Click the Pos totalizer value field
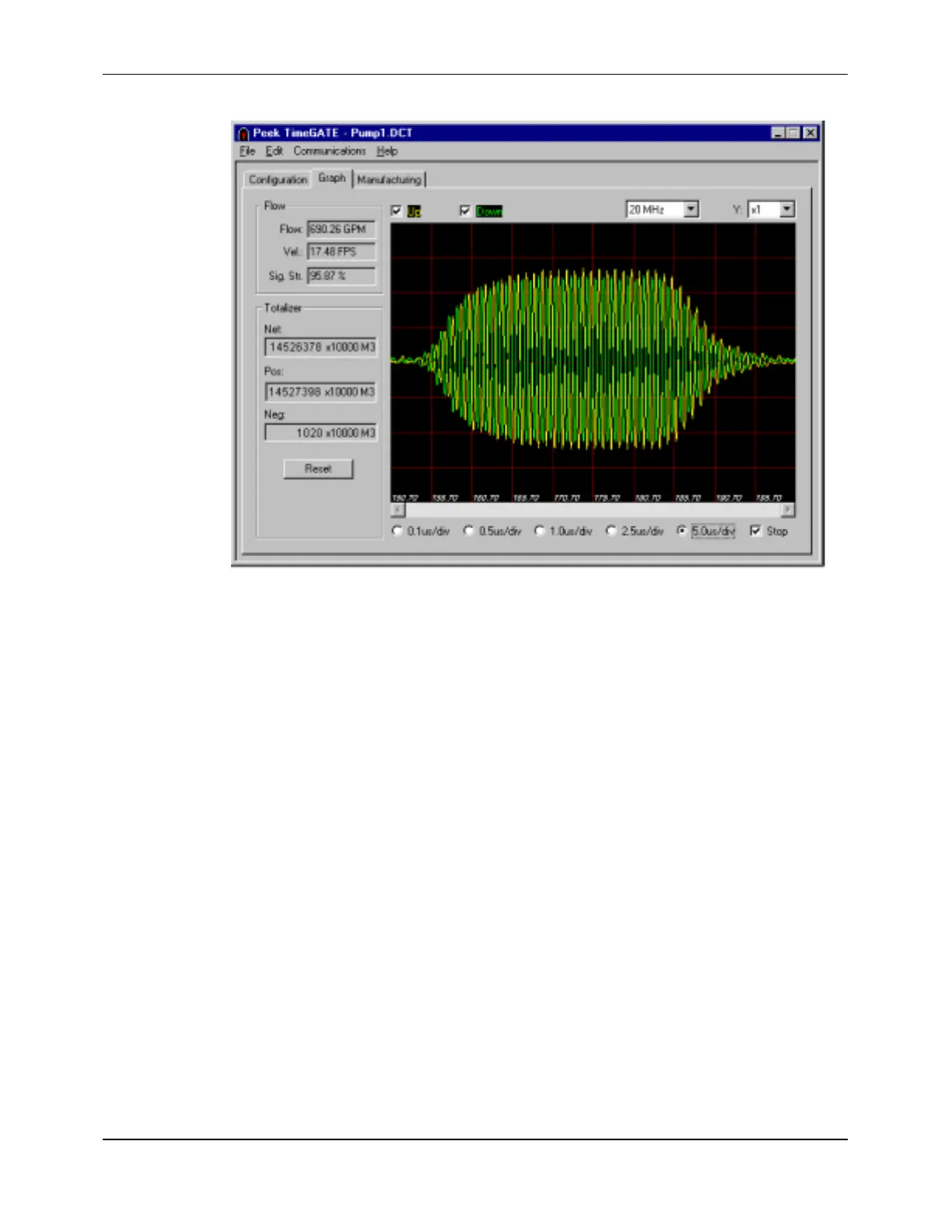This screenshot has width=952, height=1232. 321,392
